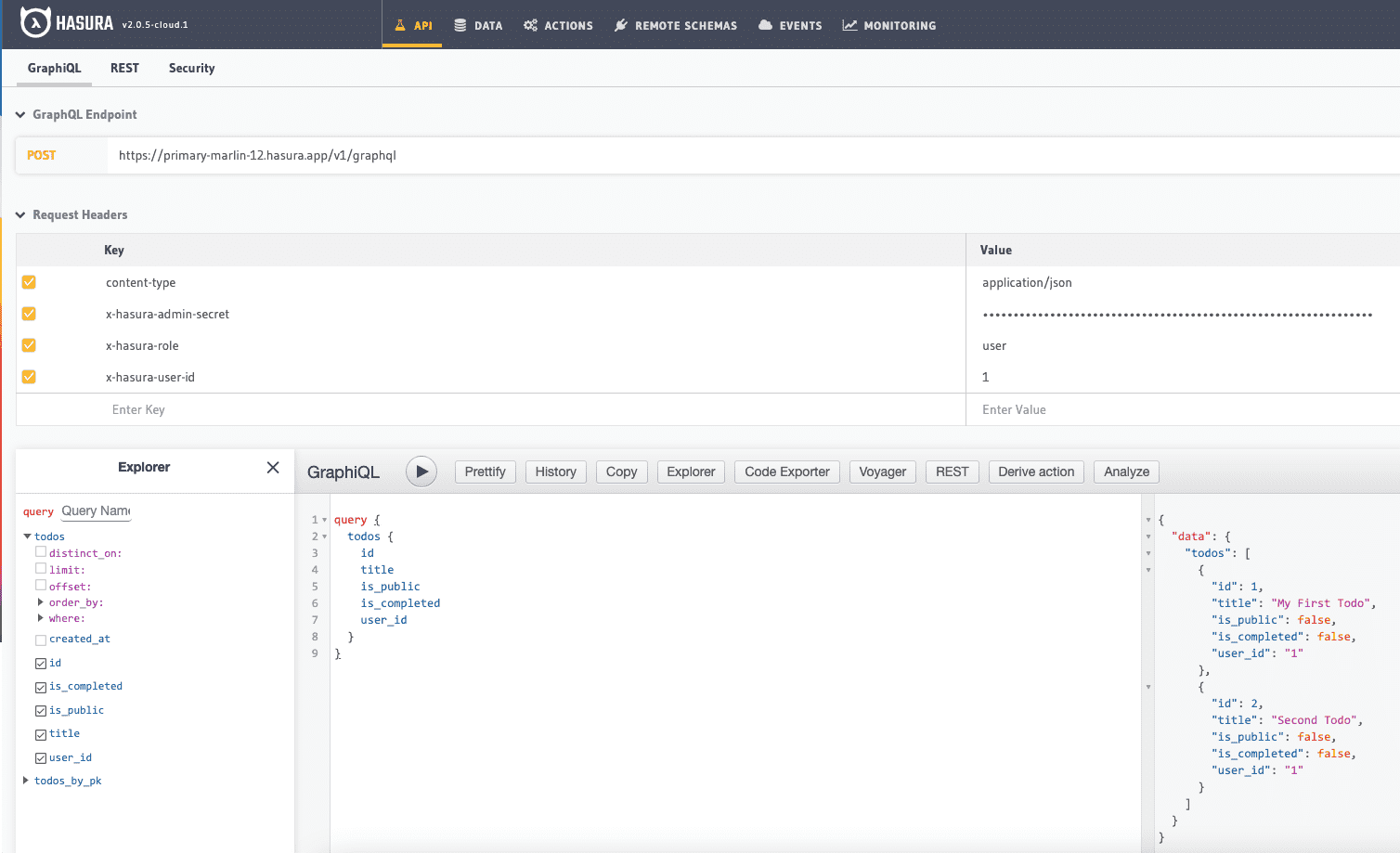
Task: Close the Explorer panel
Action: coord(273,467)
